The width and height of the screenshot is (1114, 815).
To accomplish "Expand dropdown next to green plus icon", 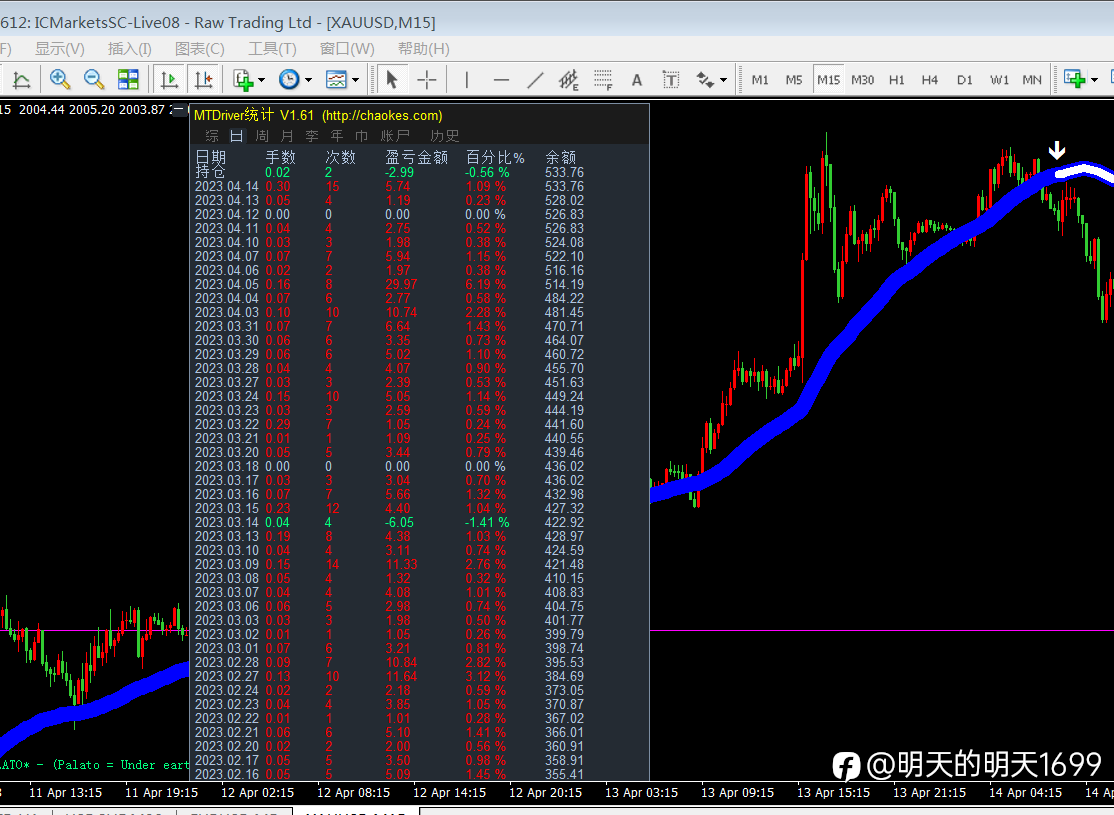I will coord(1094,80).
